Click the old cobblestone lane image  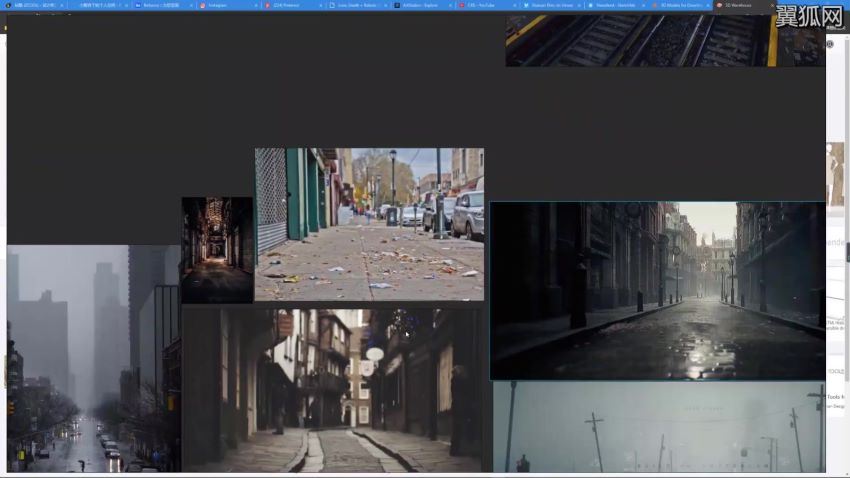point(336,390)
